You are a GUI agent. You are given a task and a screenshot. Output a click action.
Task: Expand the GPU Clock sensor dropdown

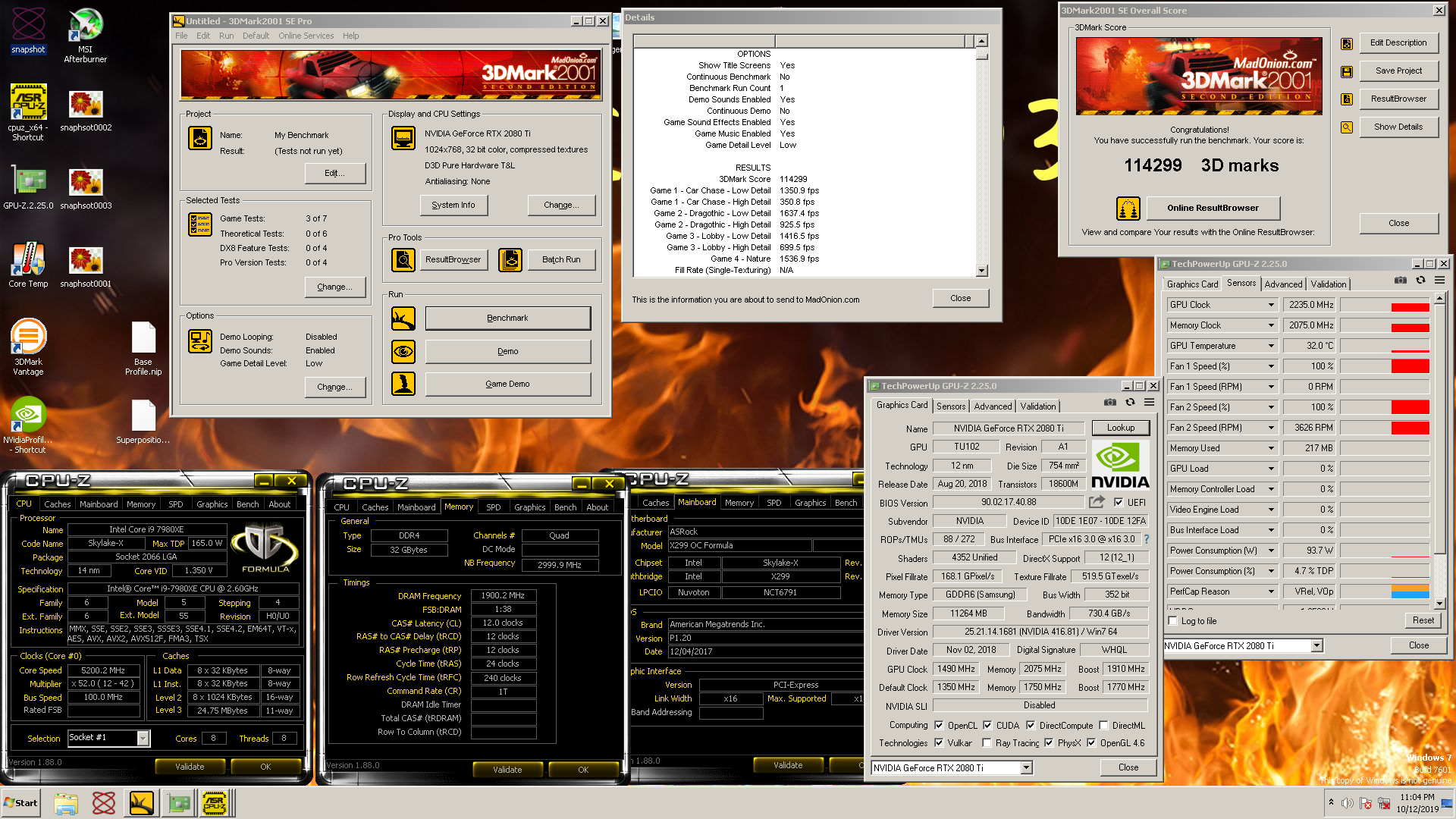1272,305
